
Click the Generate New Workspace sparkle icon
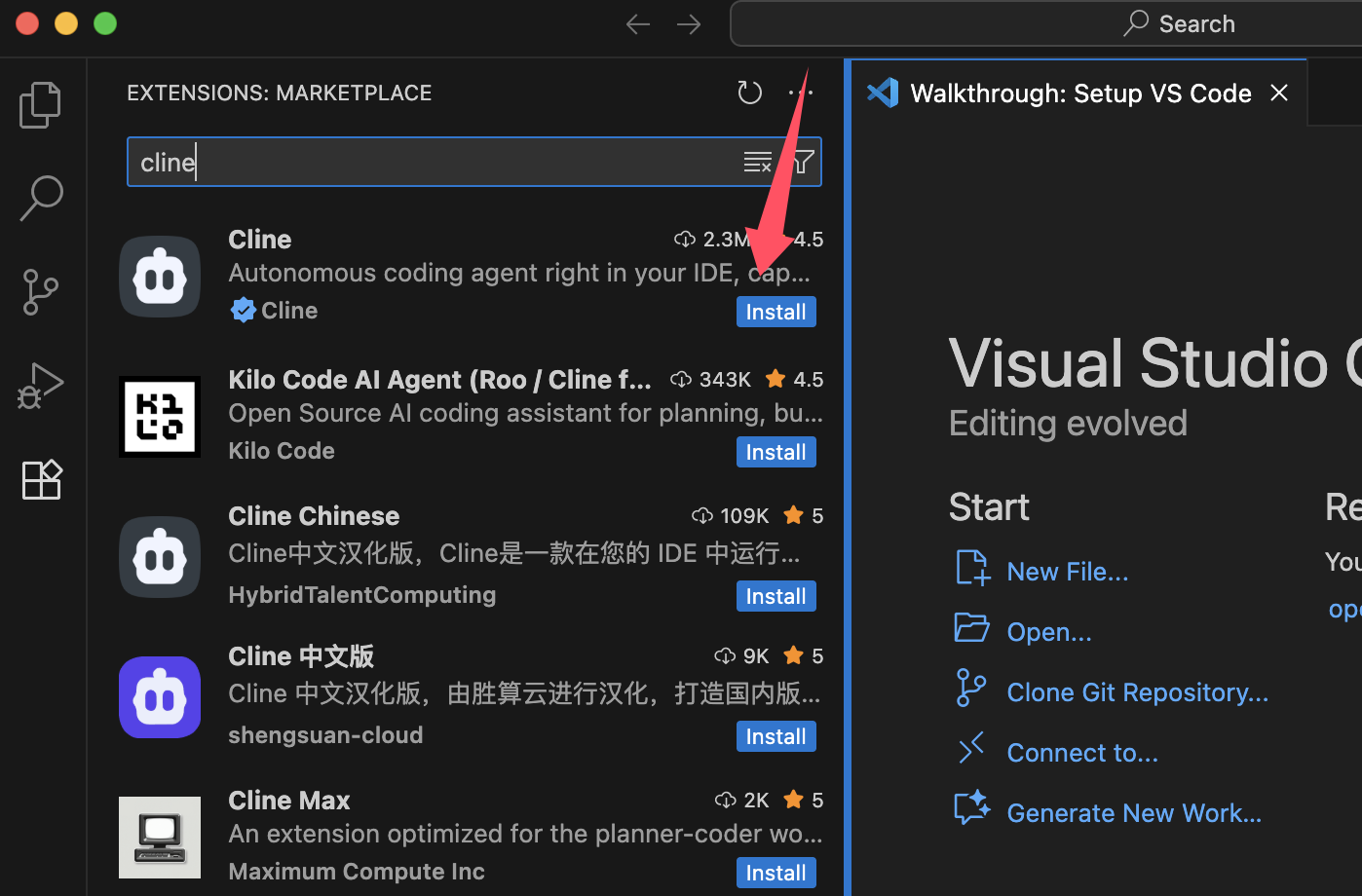(971, 808)
